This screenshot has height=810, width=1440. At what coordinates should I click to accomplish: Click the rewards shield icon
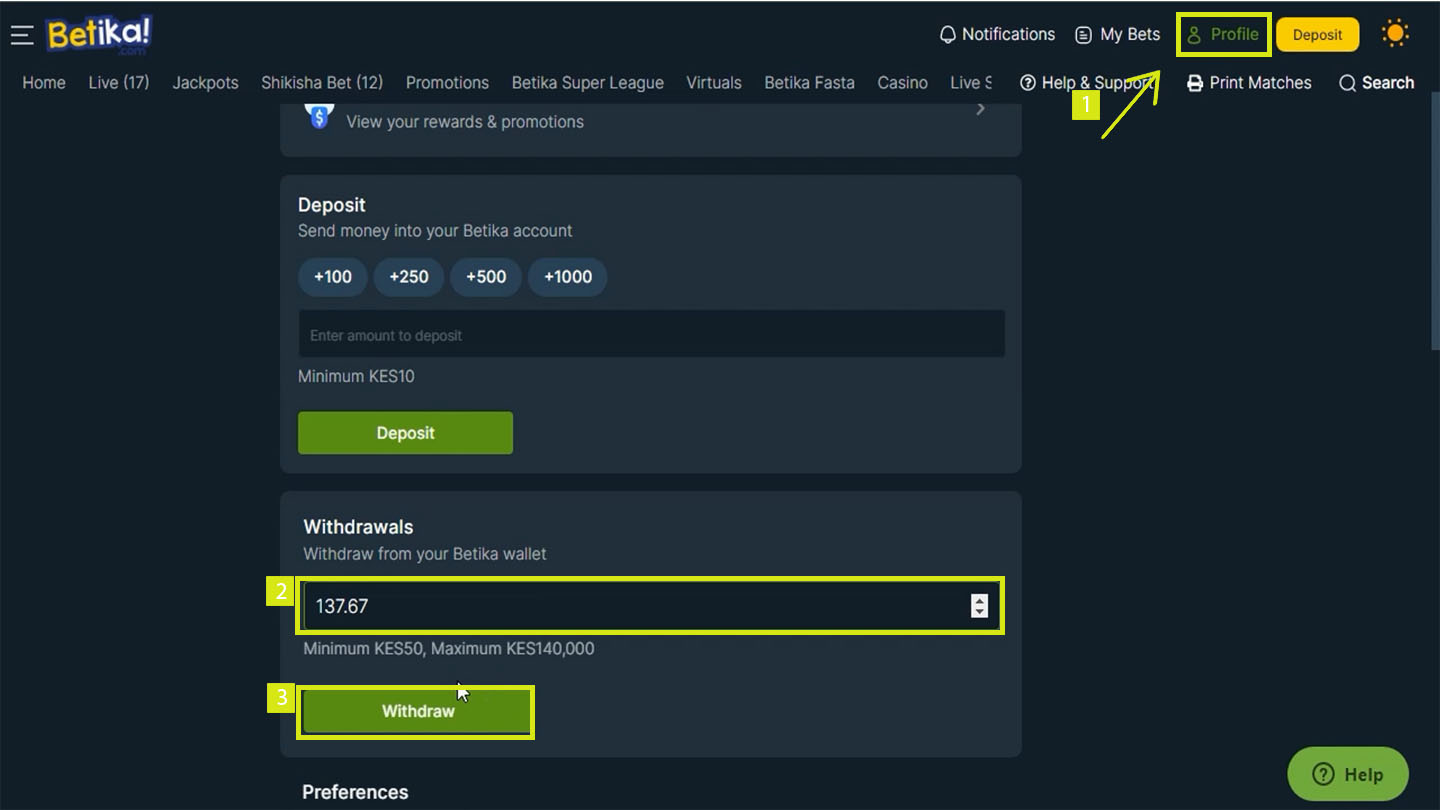click(x=319, y=116)
